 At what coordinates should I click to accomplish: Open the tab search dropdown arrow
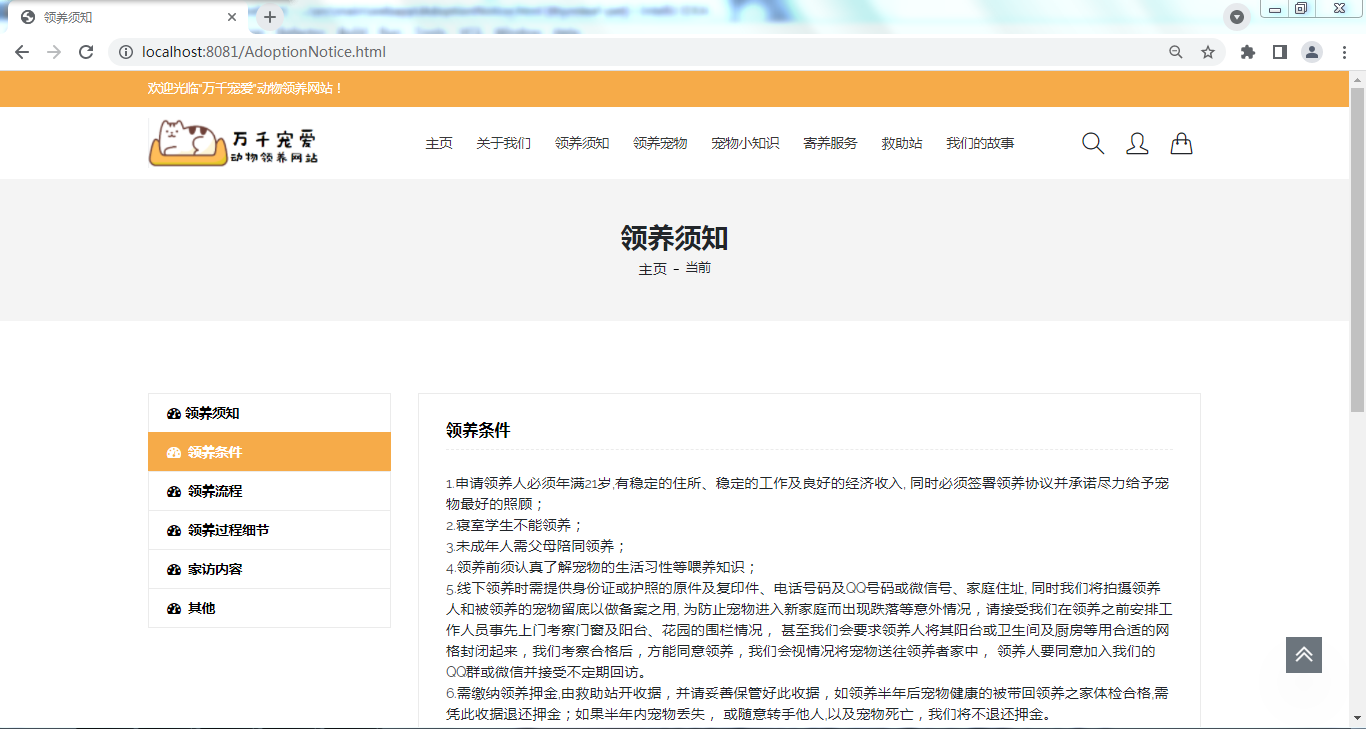(1237, 17)
